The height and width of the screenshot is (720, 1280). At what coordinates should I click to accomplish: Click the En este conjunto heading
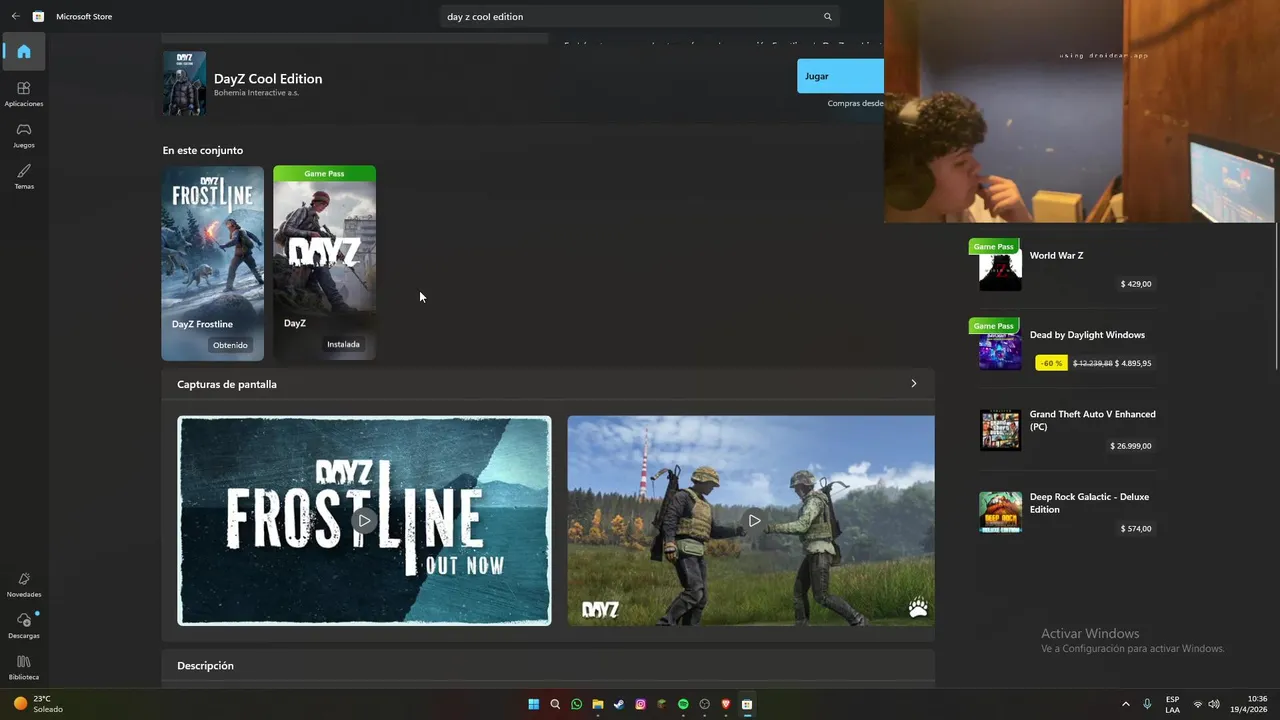pos(203,150)
